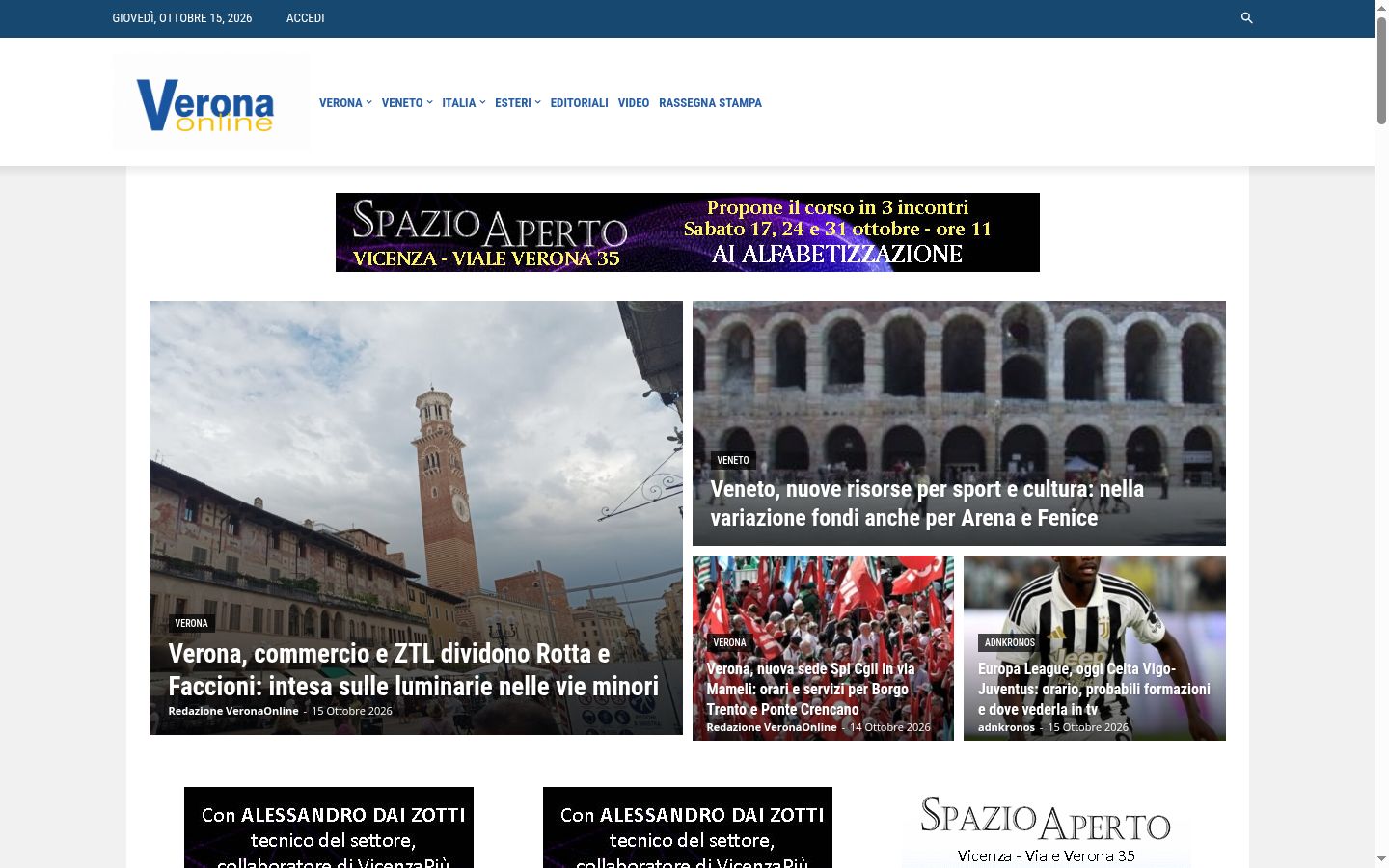Click the scrollbar down arrow
Viewport: 1389px width, 868px height.
coord(1381,859)
